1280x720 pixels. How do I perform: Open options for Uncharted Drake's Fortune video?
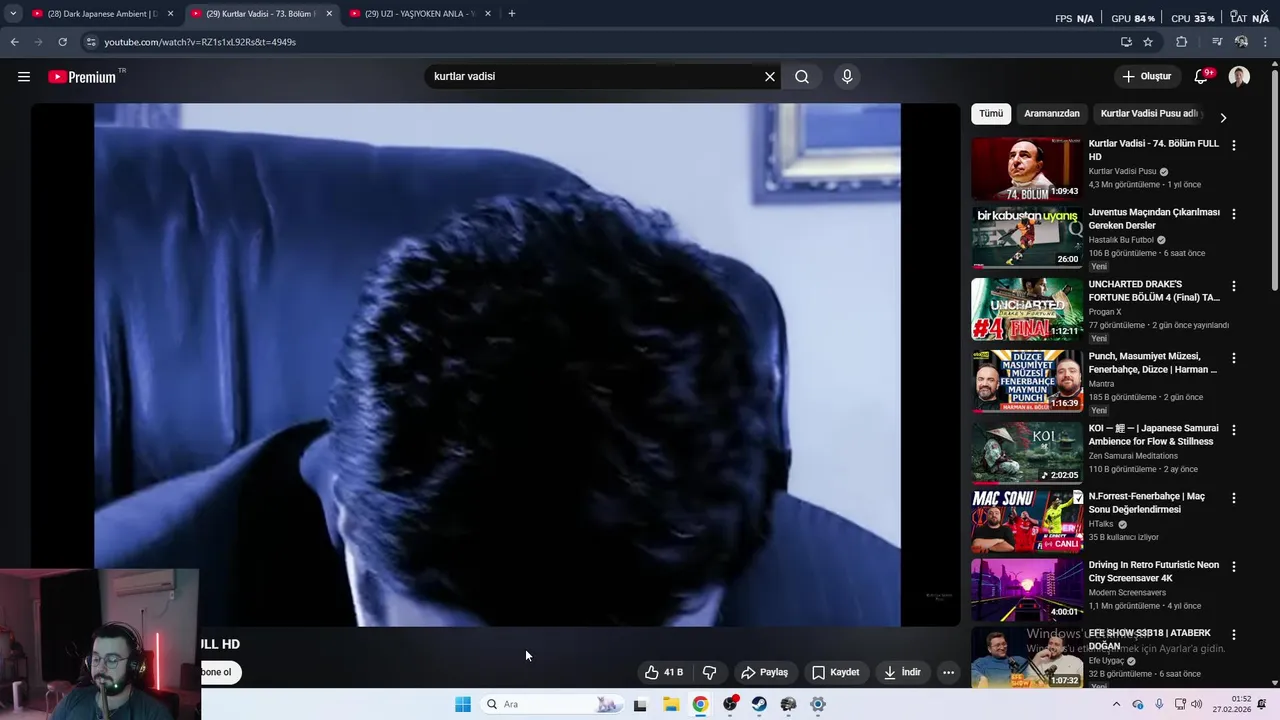pos(1233,286)
